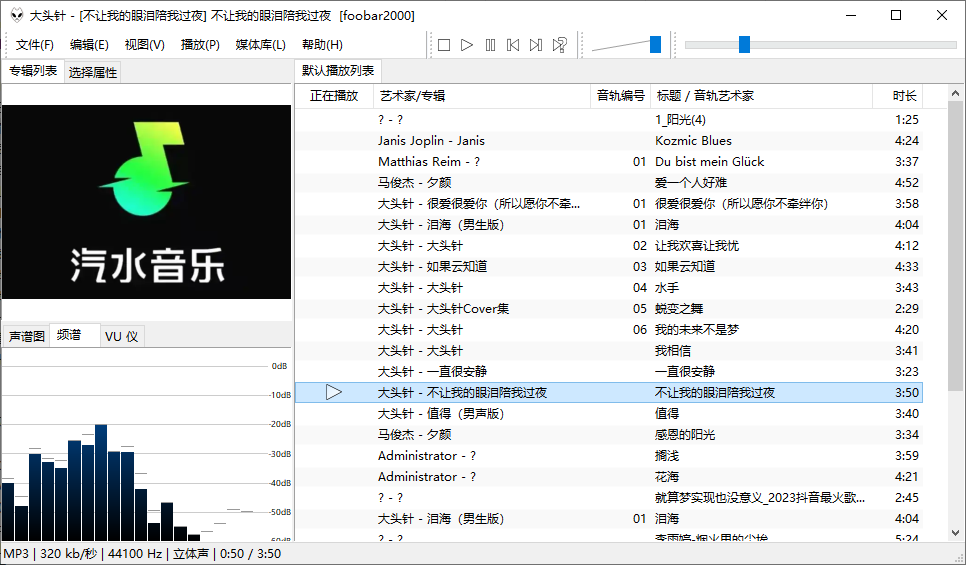
Task: Pause the current track
Action: point(490,45)
